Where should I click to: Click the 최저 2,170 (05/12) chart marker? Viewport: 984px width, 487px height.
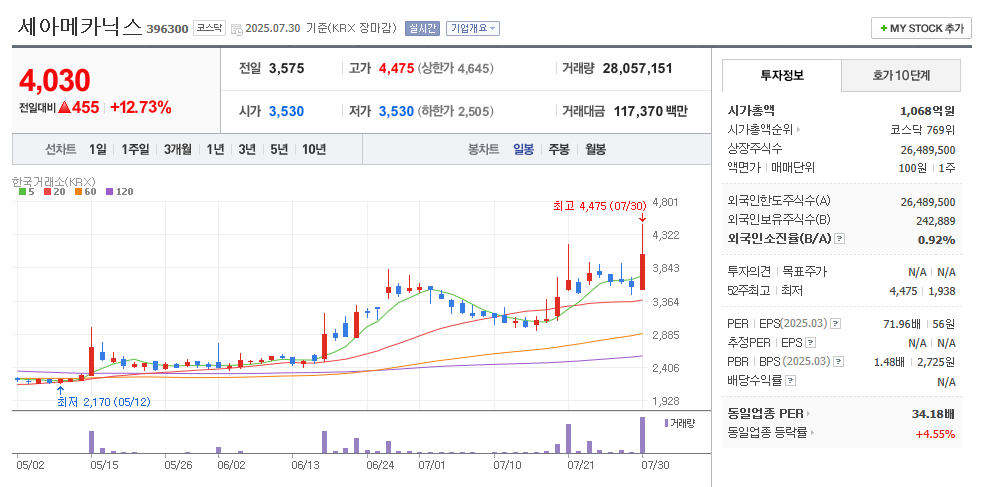(104, 402)
